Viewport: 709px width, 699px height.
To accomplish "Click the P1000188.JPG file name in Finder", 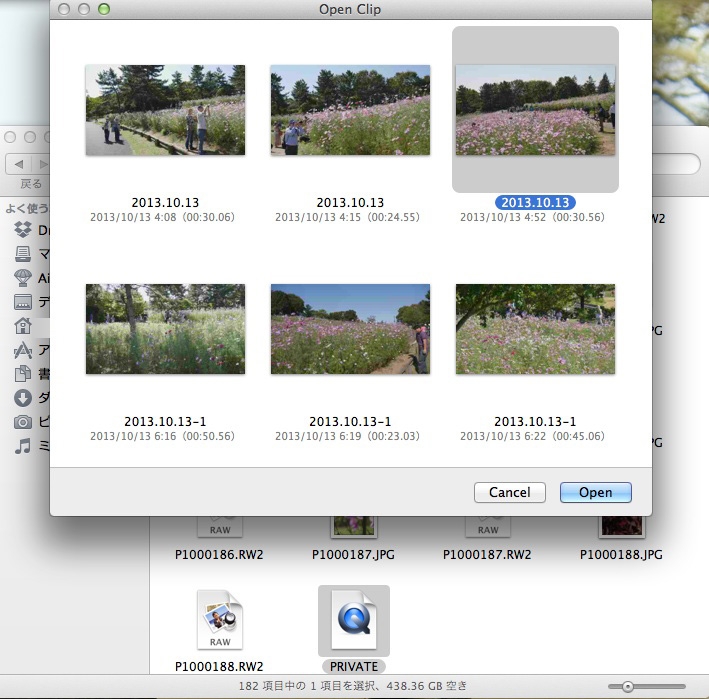I will coord(621,554).
